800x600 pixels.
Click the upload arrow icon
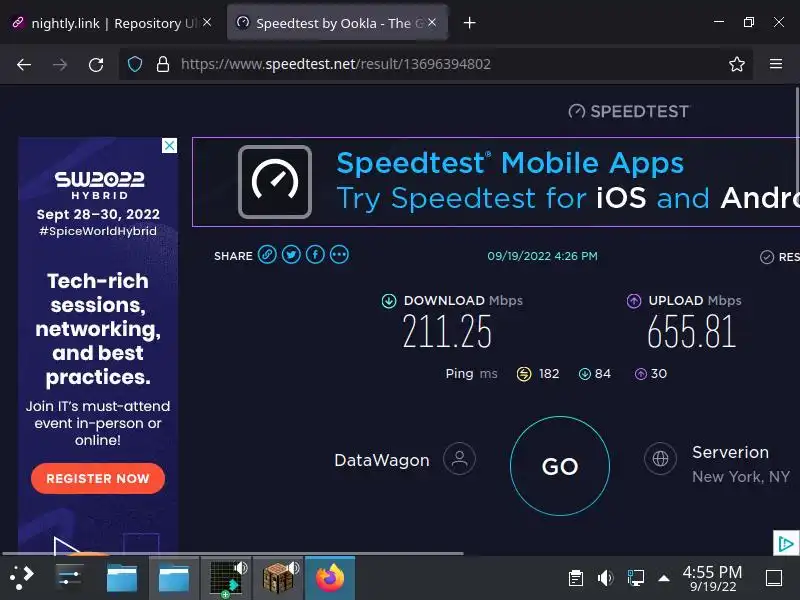pyautogui.click(x=634, y=301)
